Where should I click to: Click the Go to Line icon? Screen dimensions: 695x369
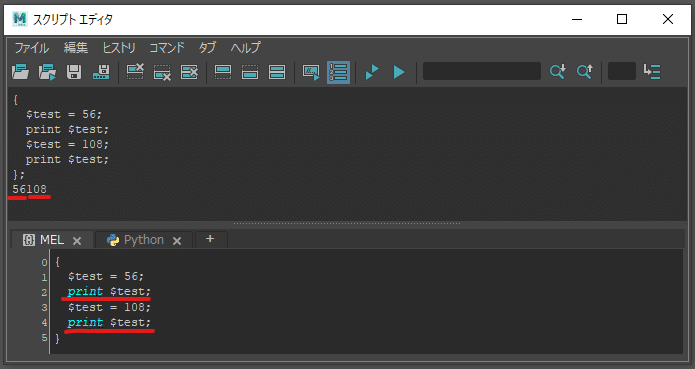(x=652, y=71)
